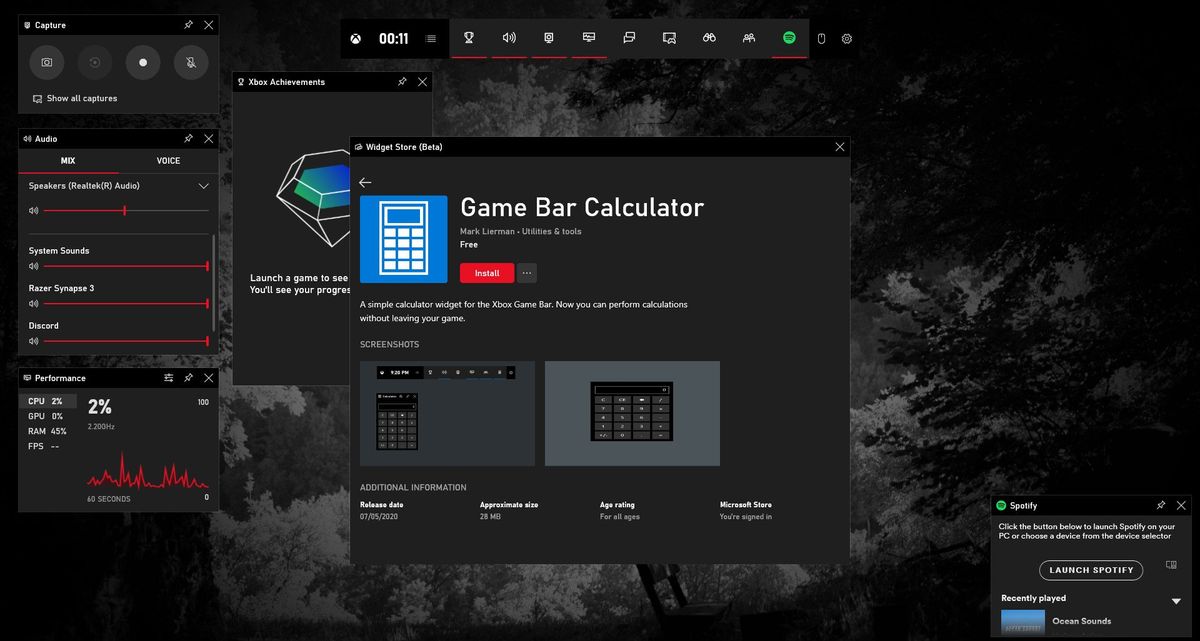Start recording with the record button
Screen dimensions: 1200x641
tap(143, 62)
